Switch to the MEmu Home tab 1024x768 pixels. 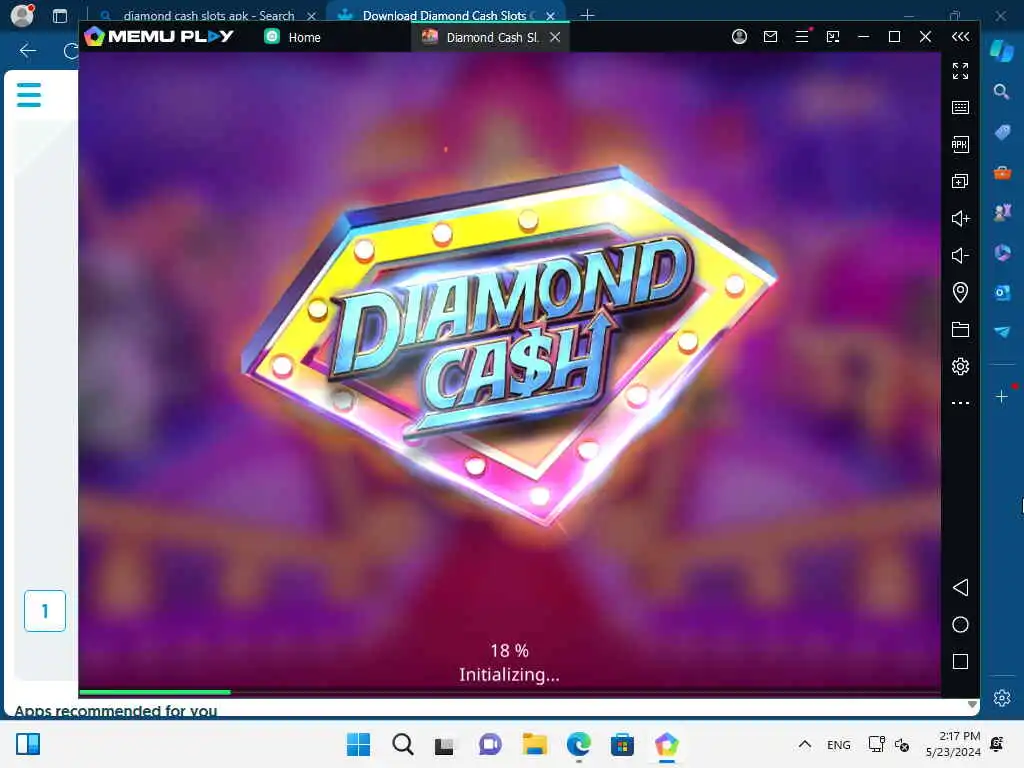click(293, 37)
